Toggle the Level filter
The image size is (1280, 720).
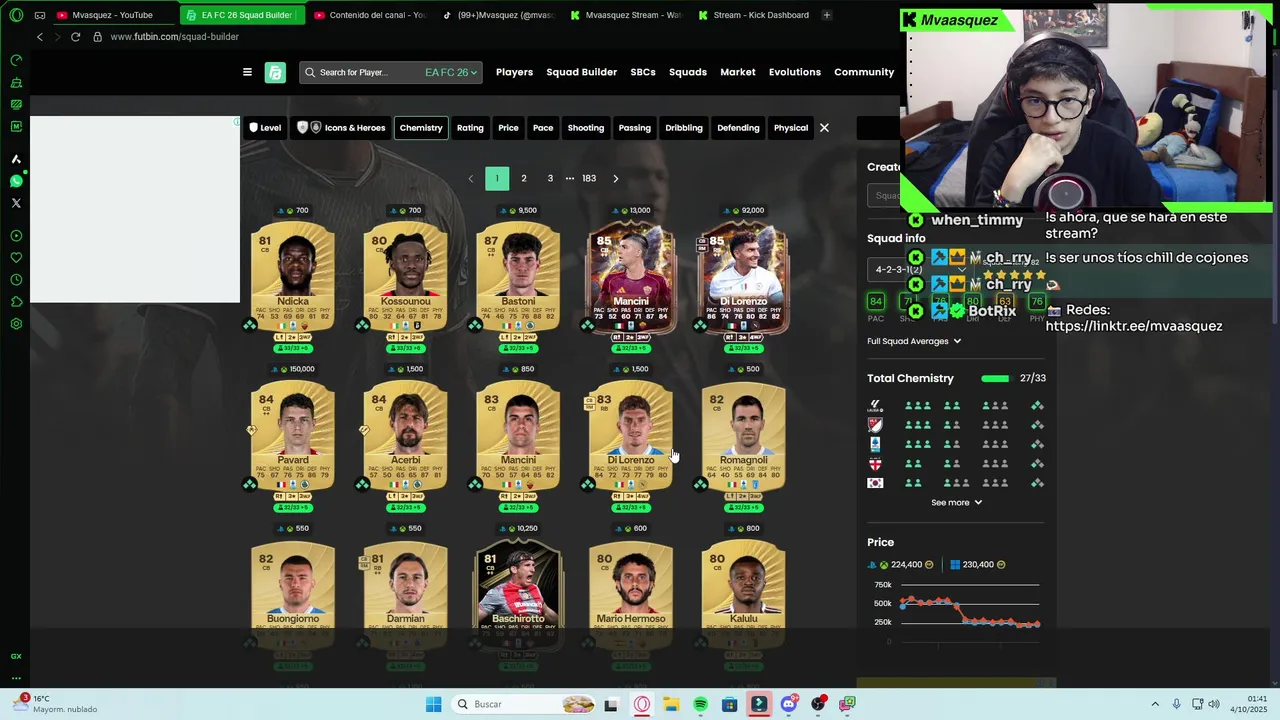(x=265, y=128)
